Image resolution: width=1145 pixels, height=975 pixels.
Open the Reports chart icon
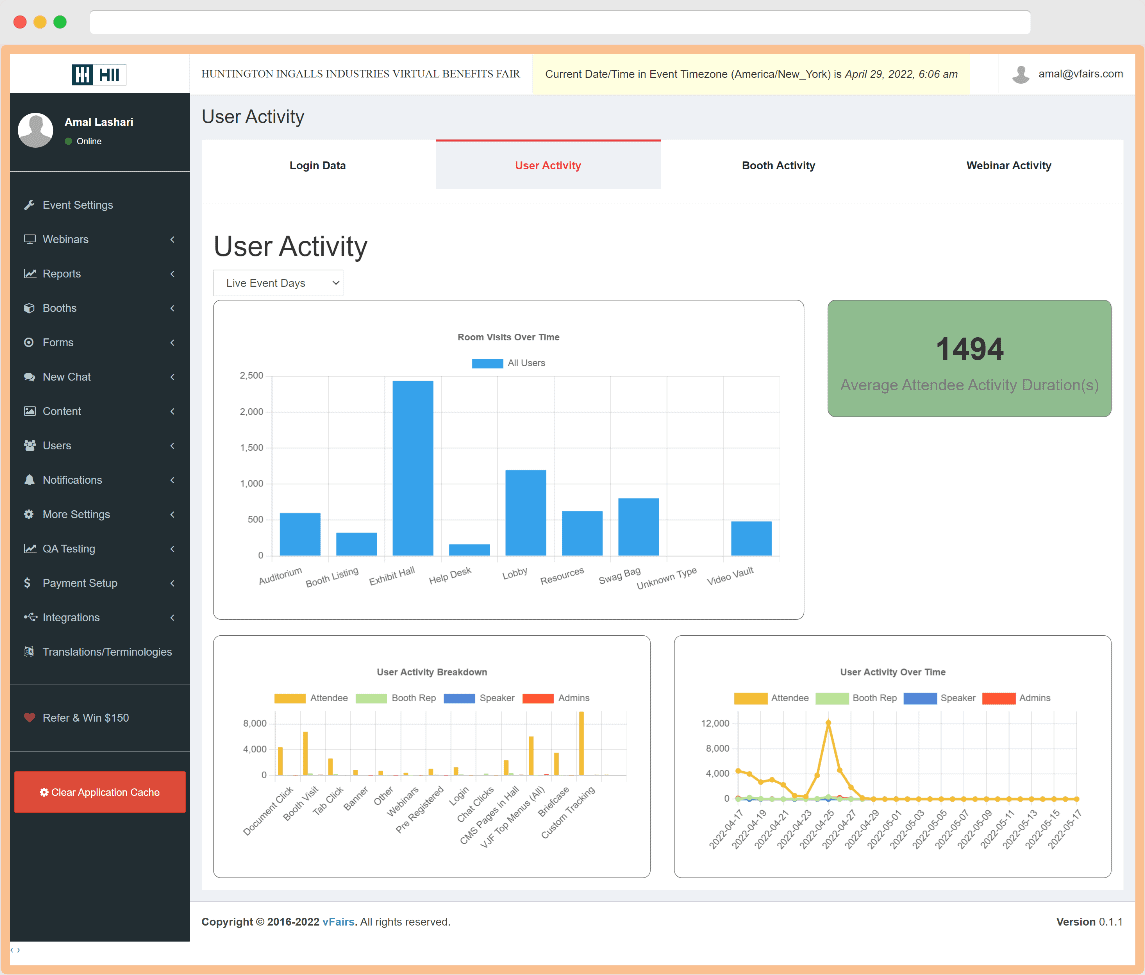coord(32,273)
